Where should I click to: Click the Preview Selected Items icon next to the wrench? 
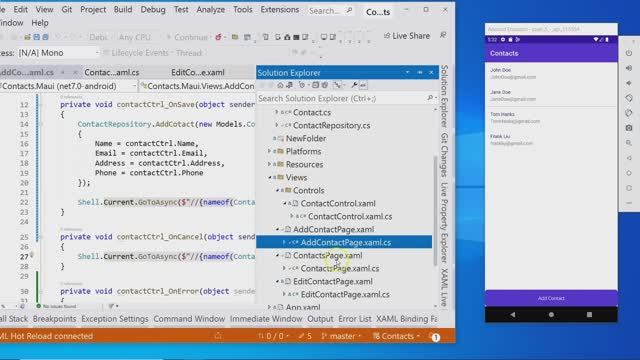pos(363,85)
